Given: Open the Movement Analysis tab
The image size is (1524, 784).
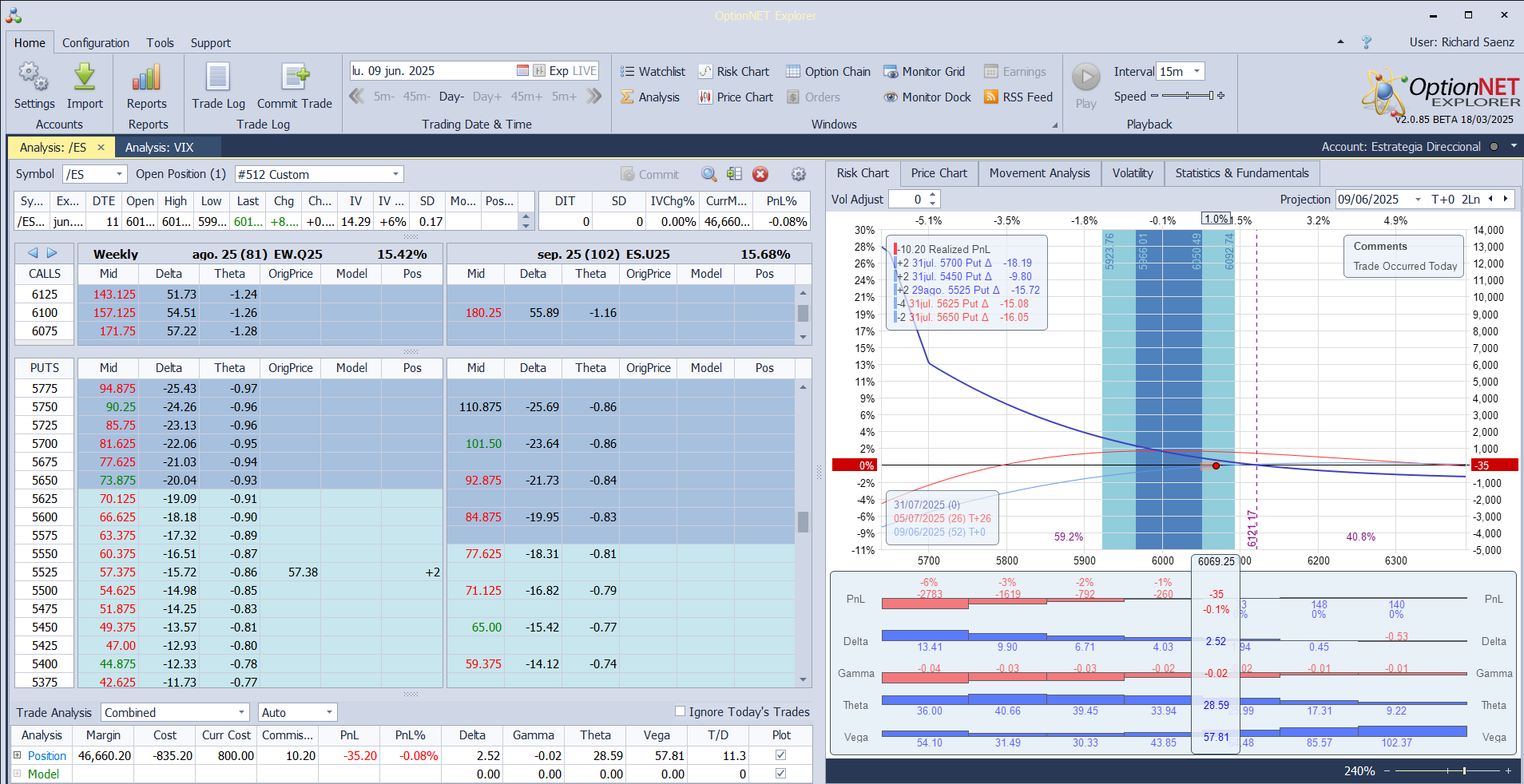Looking at the screenshot, I should click(1039, 173).
